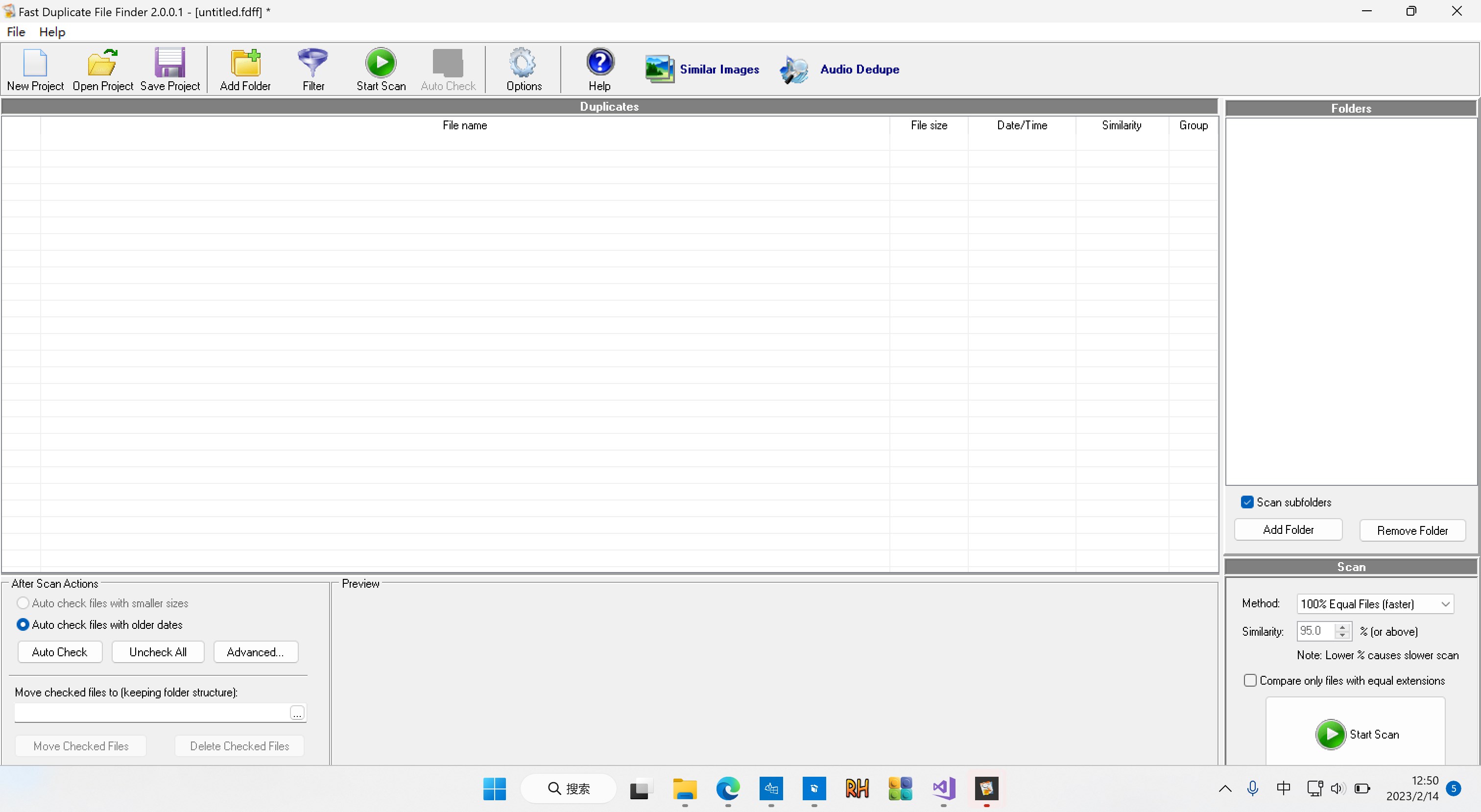Enable Compare only files with equal extensions
The height and width of the screenshot is (812, 1481).
(x=1250, y=681)
